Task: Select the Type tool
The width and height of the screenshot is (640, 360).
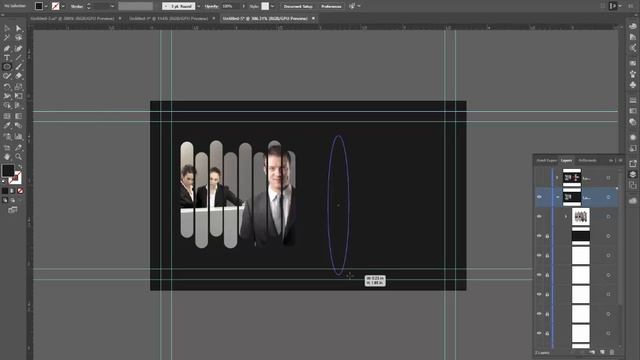Action: coord(7,58)
